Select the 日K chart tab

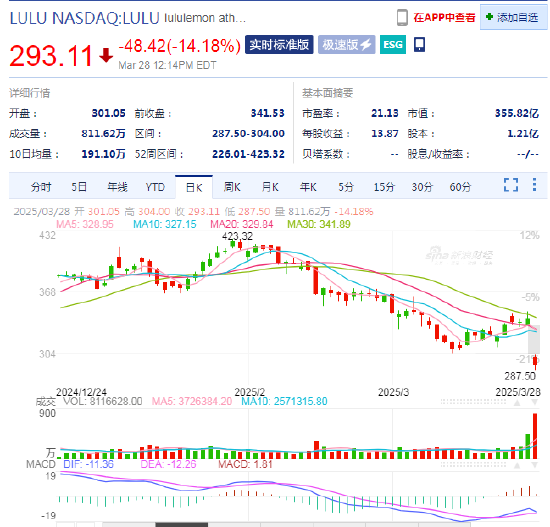coord(194,187)
